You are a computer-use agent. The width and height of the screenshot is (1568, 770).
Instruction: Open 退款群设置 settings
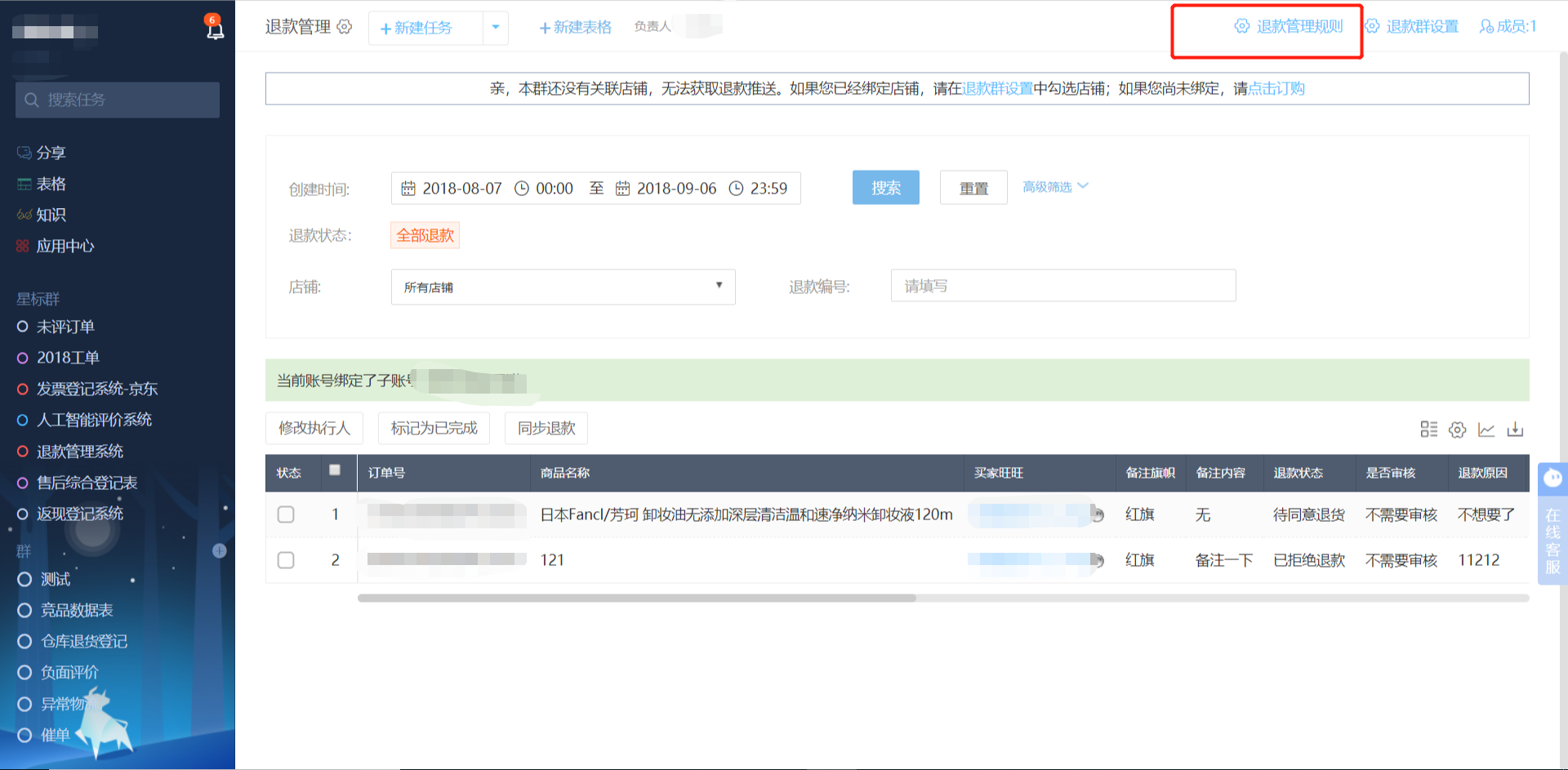point(1413,27)
